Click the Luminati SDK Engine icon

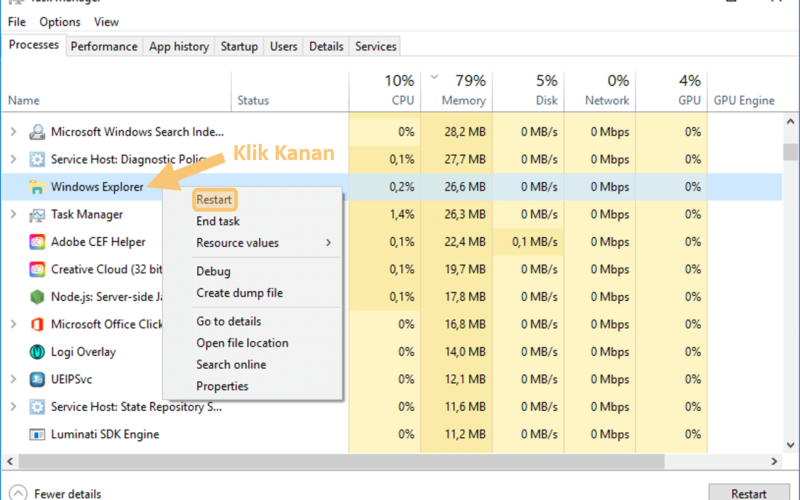(37, 435)
